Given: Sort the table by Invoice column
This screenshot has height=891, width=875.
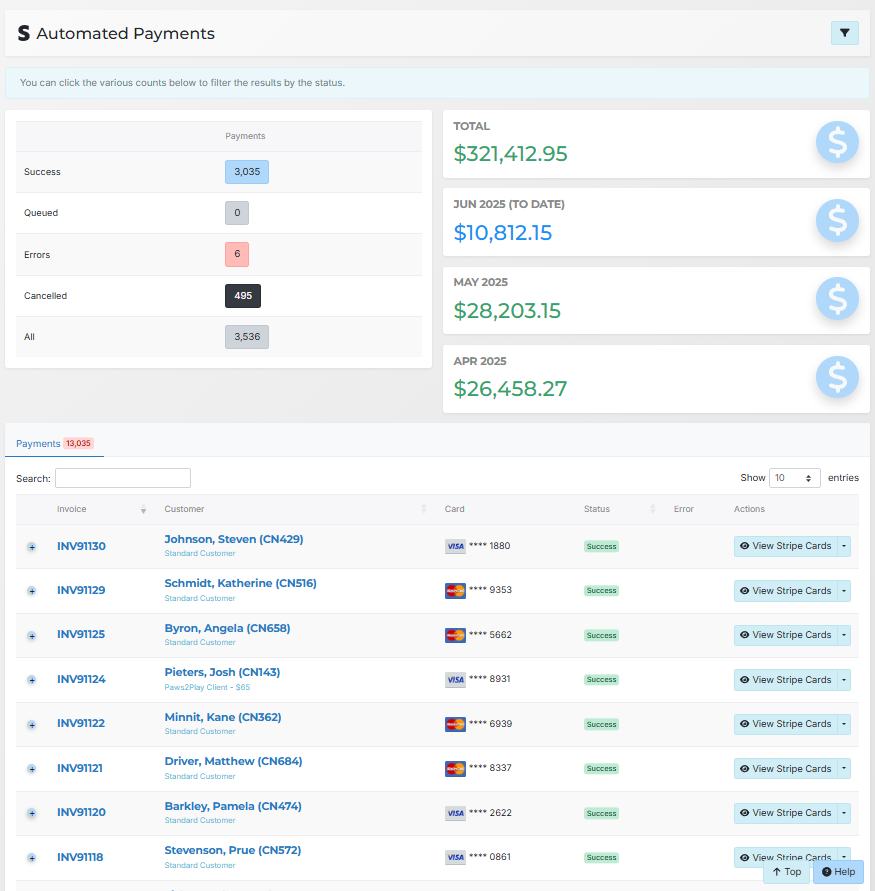Looking at the screenshot, I should tap(100, 509).
